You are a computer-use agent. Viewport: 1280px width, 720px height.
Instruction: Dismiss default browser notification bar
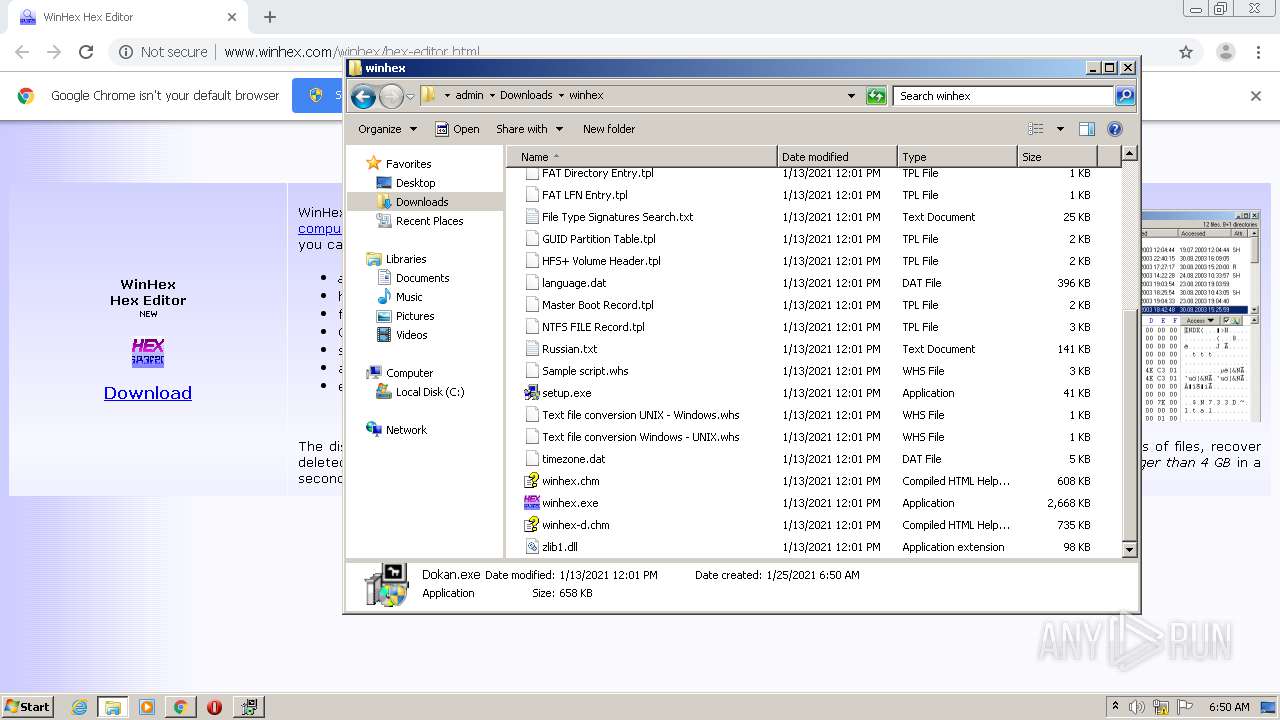pos(1256,96)
